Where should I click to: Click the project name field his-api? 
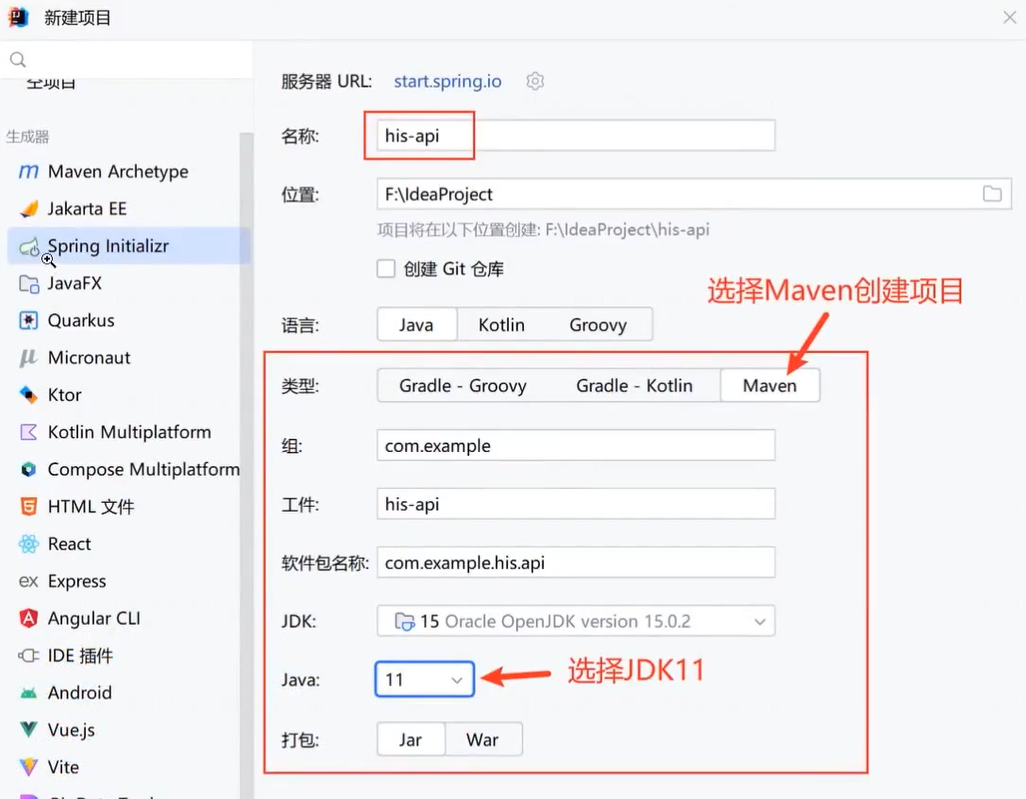pyautogui.click(x=576, y=135)
